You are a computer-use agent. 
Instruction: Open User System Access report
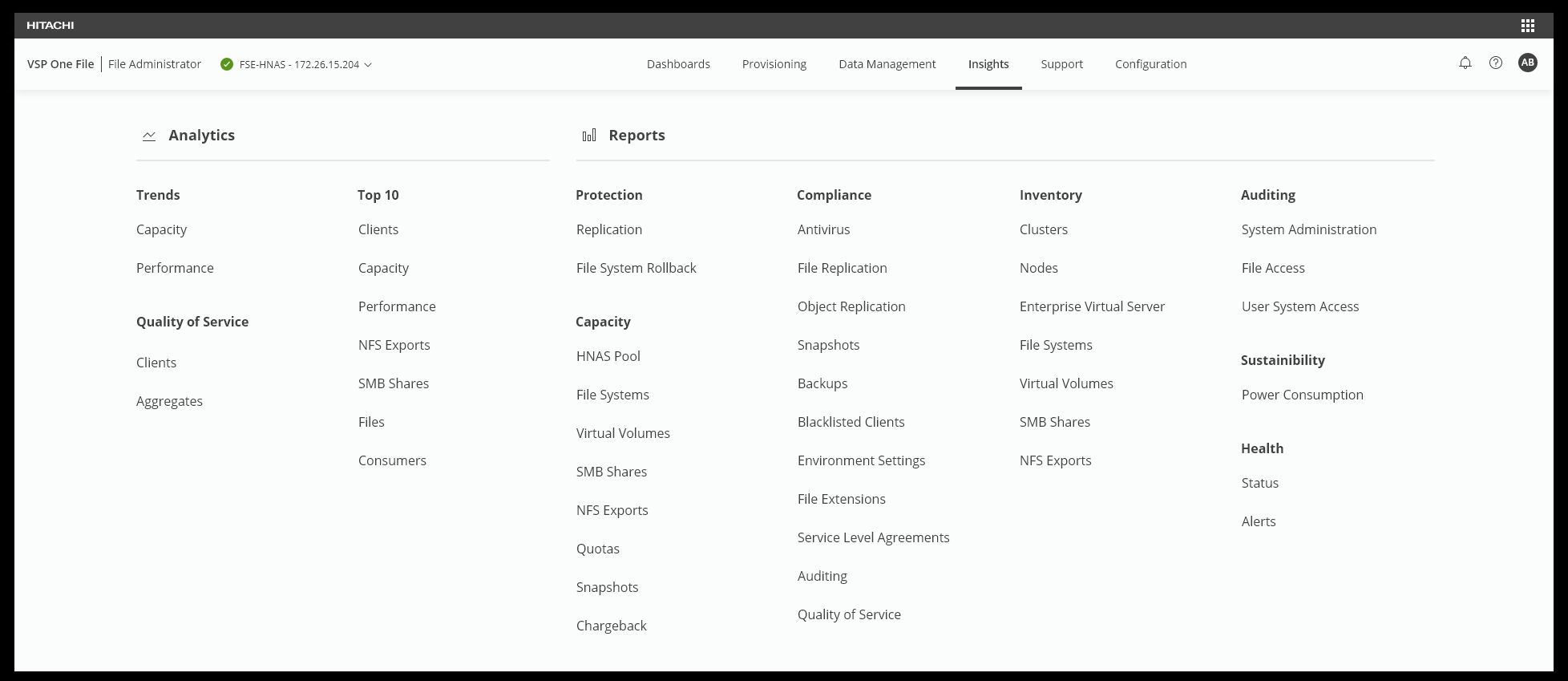point(1300,306)
